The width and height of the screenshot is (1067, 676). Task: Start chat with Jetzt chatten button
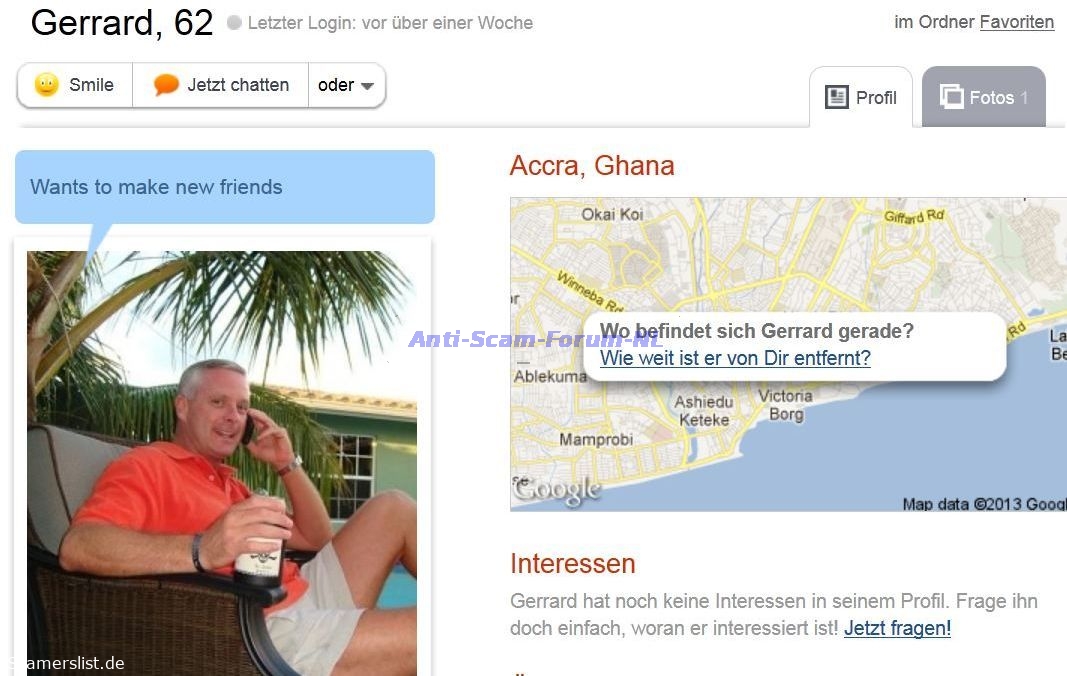tap(220, 85)
